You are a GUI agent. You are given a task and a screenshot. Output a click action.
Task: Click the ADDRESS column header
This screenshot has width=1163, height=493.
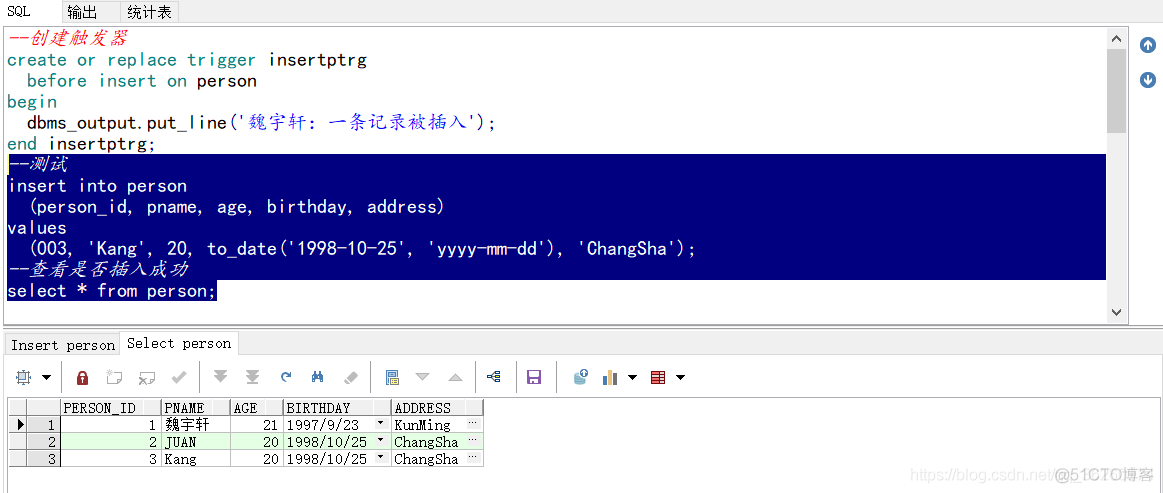[x=438, y=408]
